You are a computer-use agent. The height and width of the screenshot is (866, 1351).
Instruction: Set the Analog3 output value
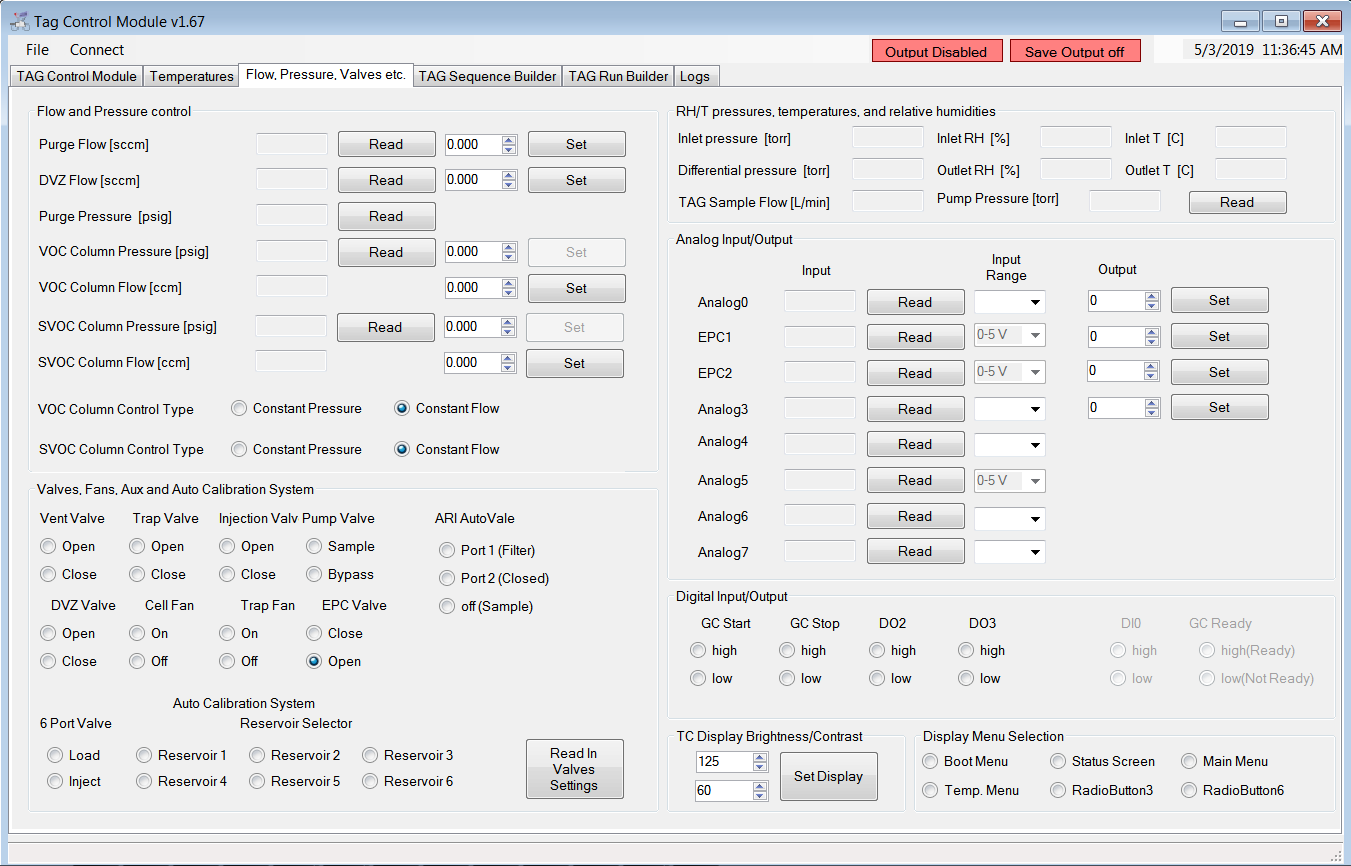pos(1220,407)
